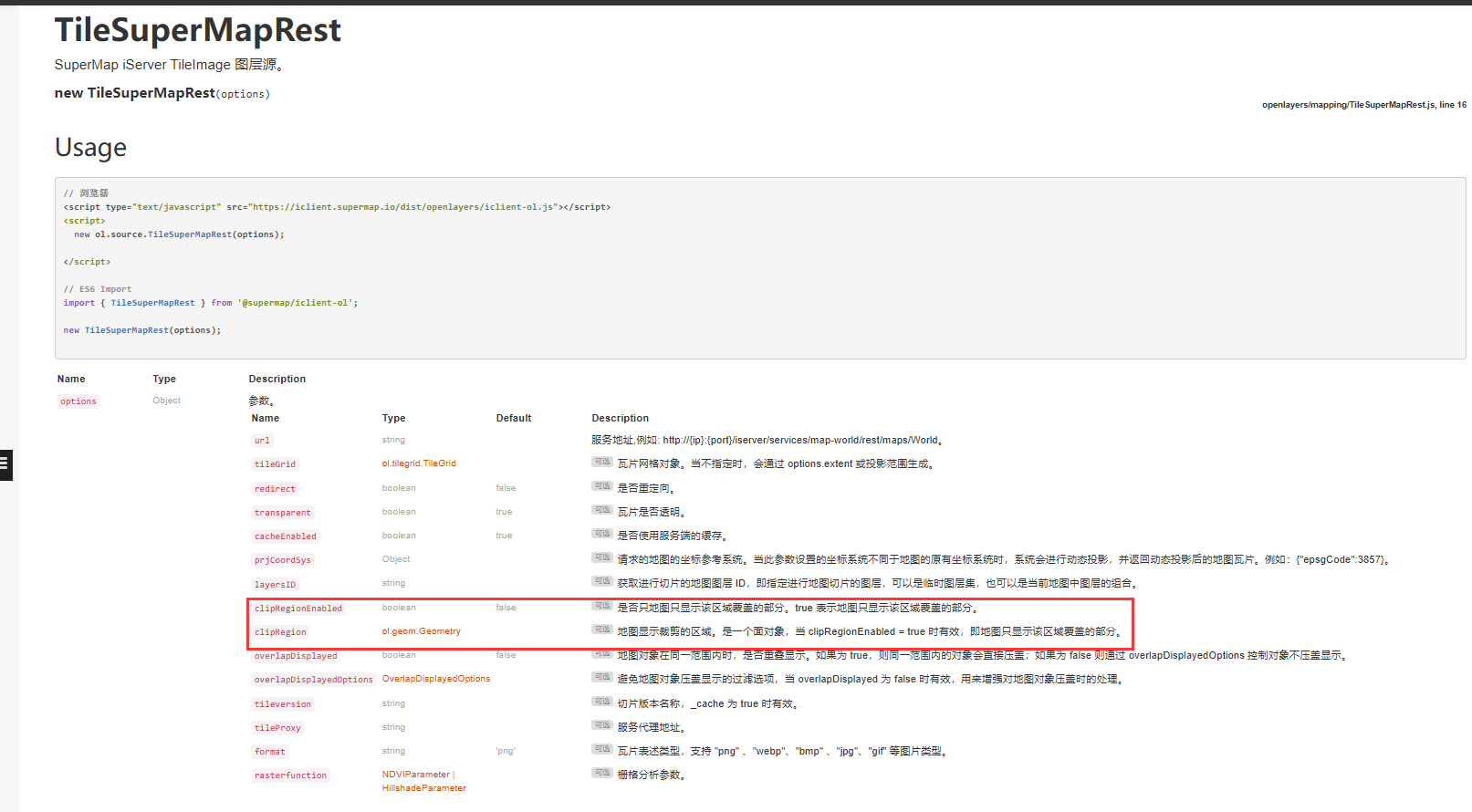Click the 'format' parameter name
This screenshot has height=812, width=1472.
270,752
